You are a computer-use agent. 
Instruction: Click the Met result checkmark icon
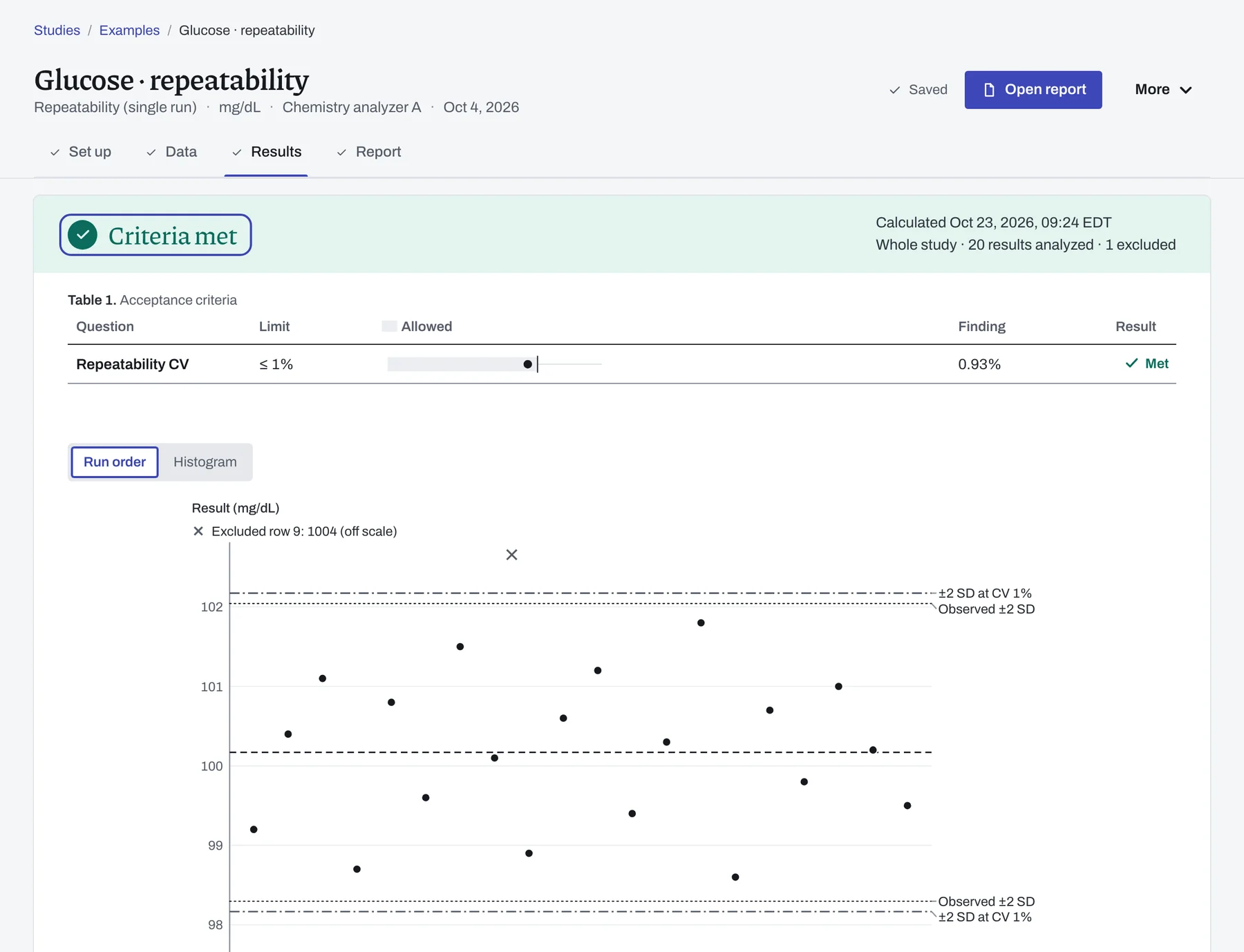tap(1131, 363)
